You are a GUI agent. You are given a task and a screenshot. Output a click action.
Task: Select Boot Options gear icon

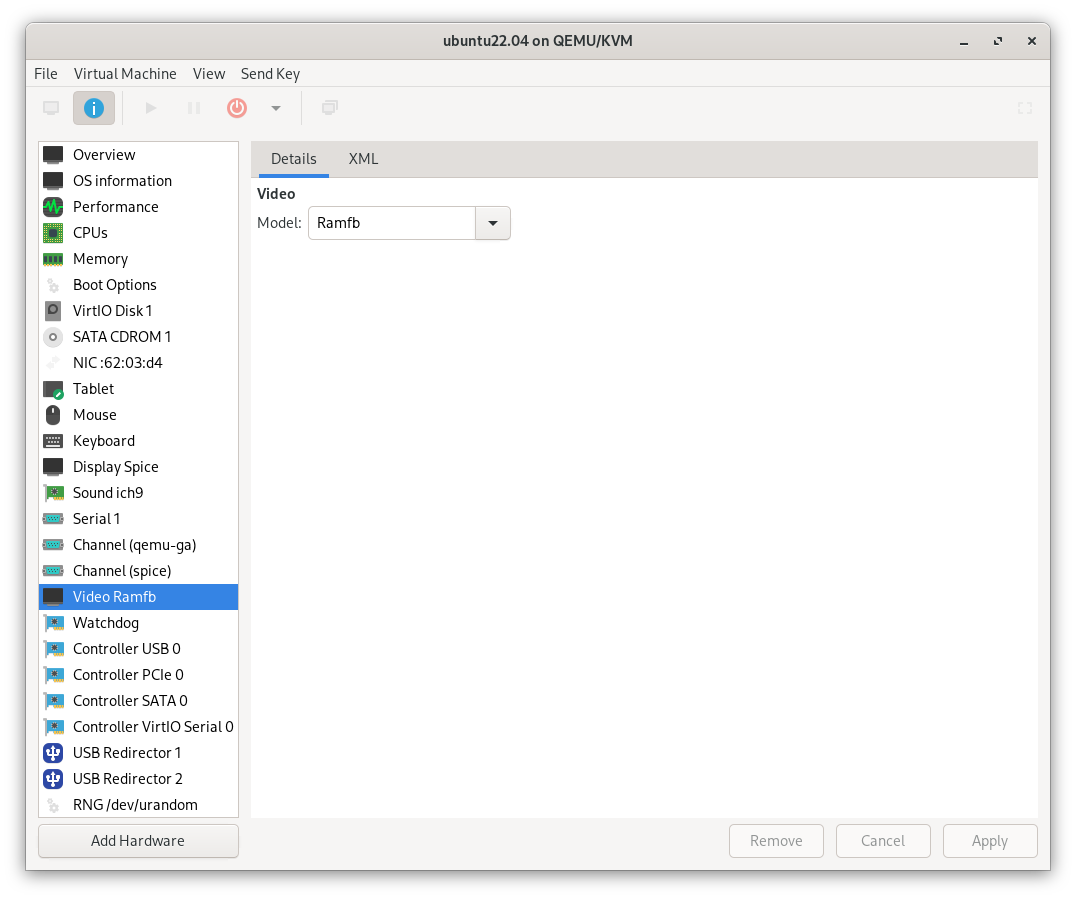pyautogui.click(x=53, y=285)
